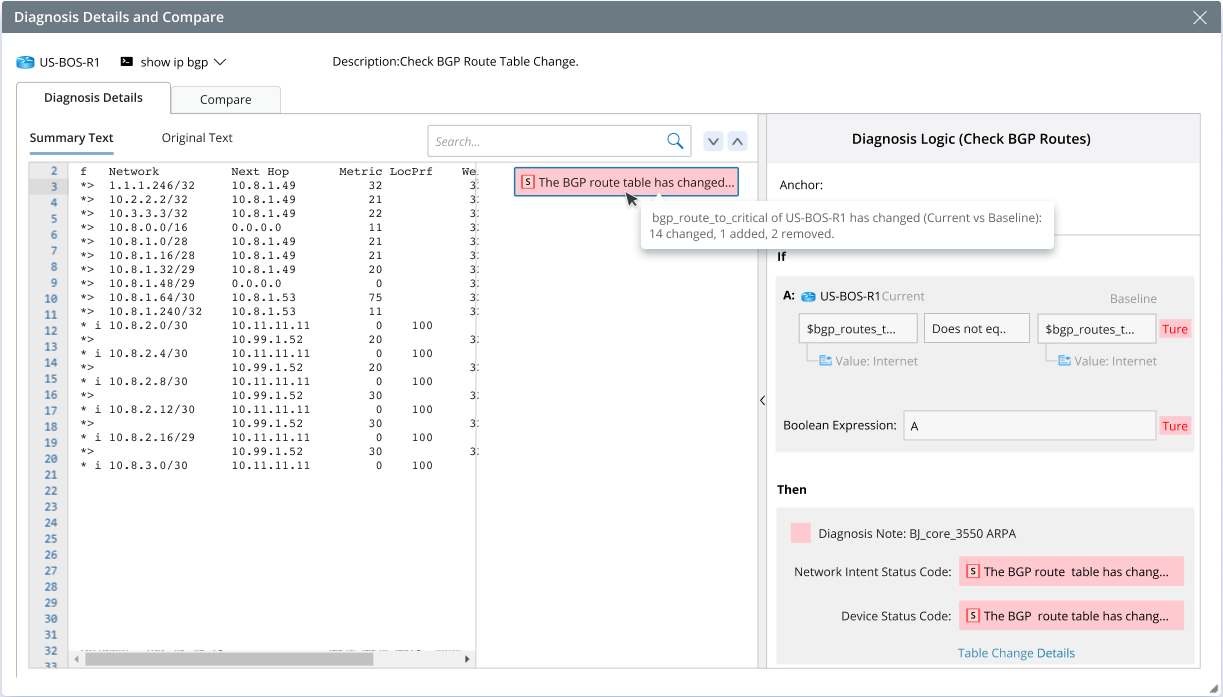Screen dimensions: 1223x697
Task: Click the Description text Check BGP Route Table Change
Action: (456, 62)
